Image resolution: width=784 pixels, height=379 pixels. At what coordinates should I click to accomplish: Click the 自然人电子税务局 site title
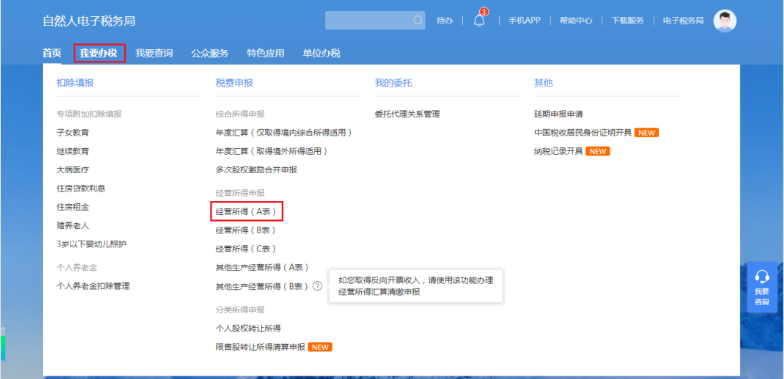coord(89,22)
